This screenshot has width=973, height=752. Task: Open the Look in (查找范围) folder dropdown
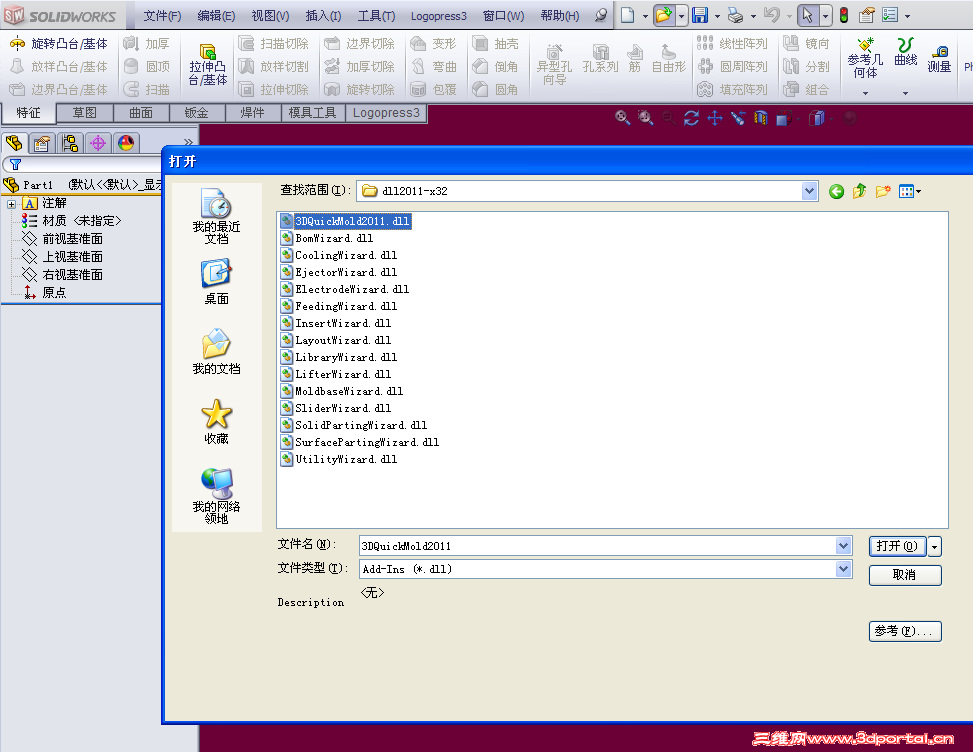pos(809,191)
